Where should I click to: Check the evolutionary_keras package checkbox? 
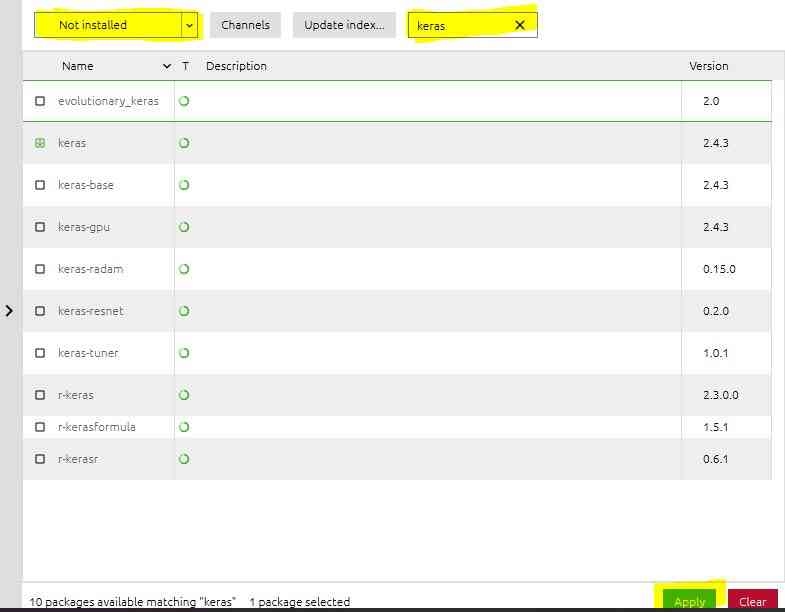coord(40,101)
